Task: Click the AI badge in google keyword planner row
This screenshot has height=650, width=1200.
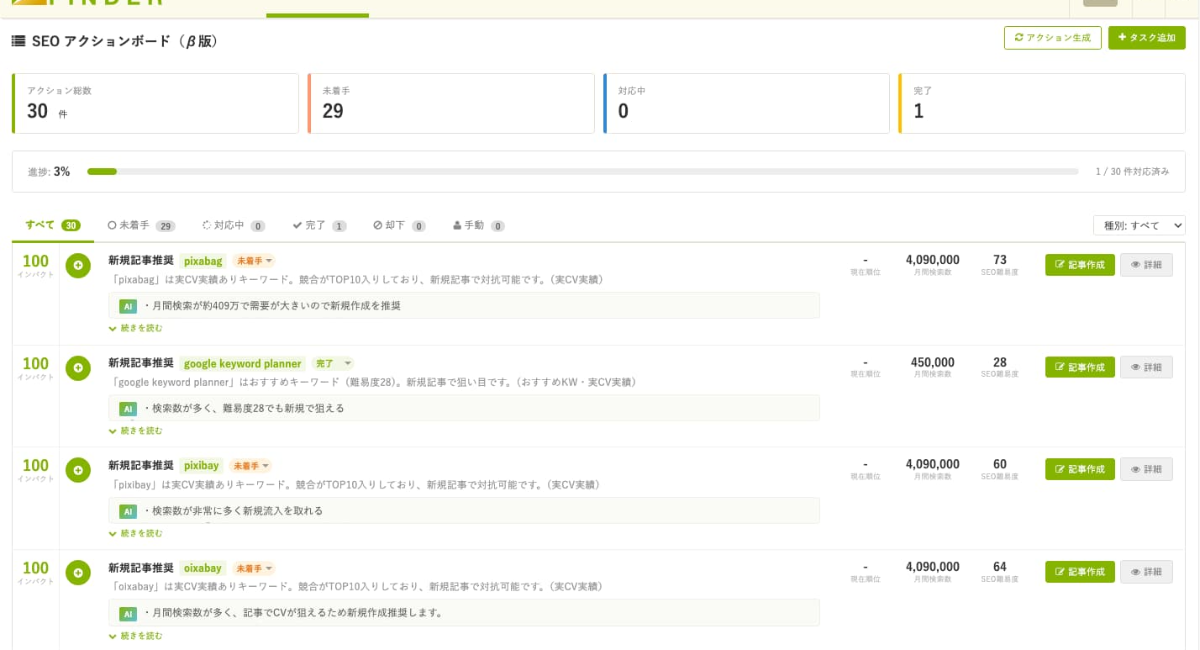Action: coord(127,408)
